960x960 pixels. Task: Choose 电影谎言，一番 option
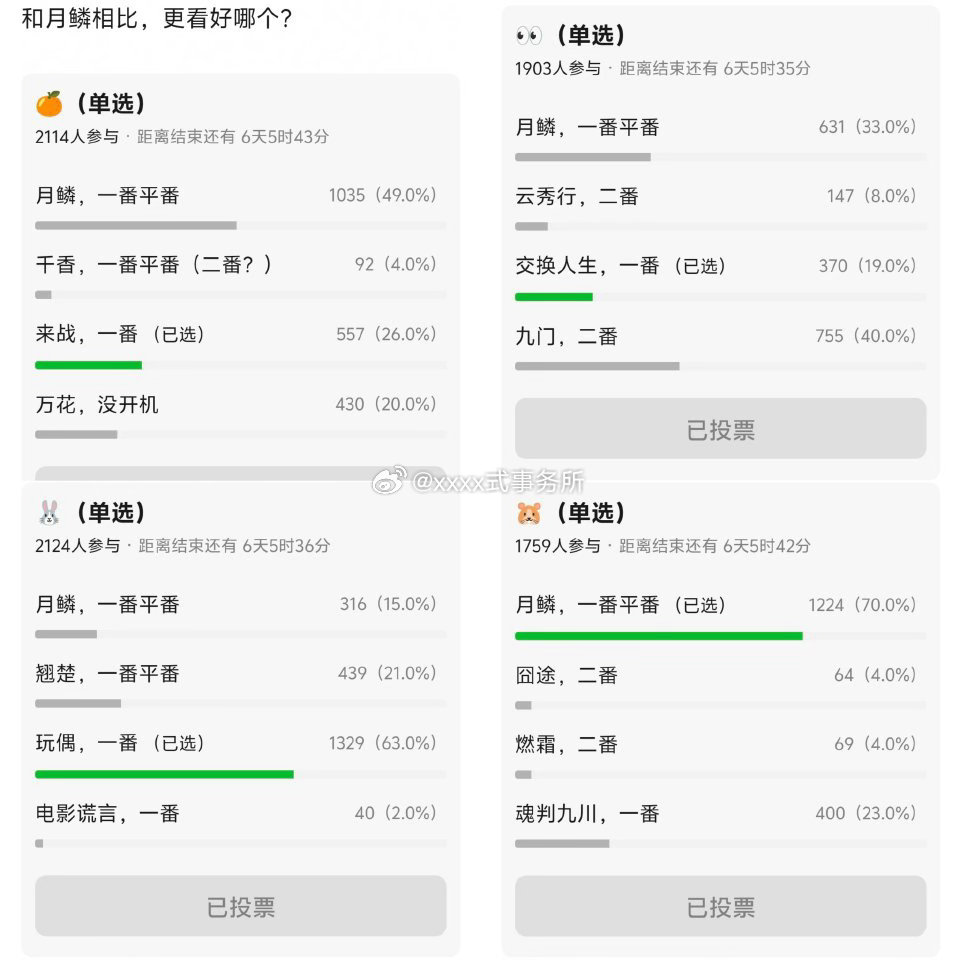108,814
